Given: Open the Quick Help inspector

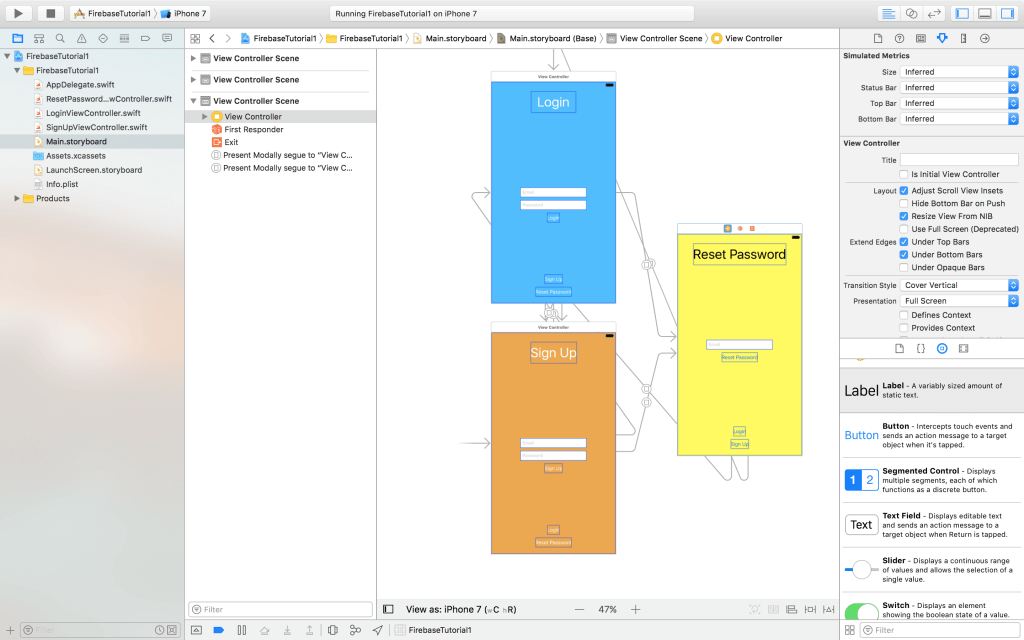Looking at the screenshot, I should point(901,37).
